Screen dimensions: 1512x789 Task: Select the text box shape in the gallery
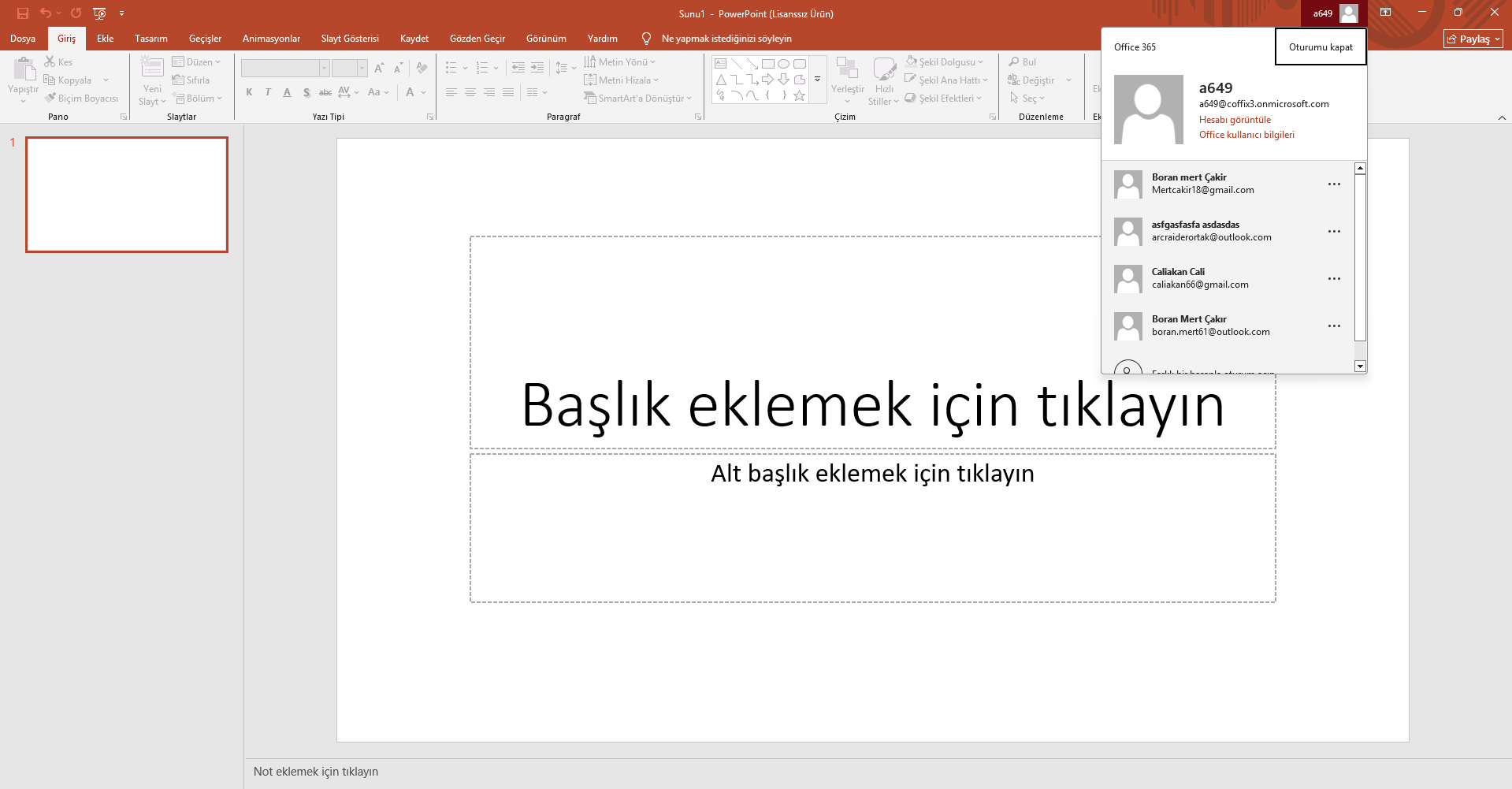coord(721,64)
